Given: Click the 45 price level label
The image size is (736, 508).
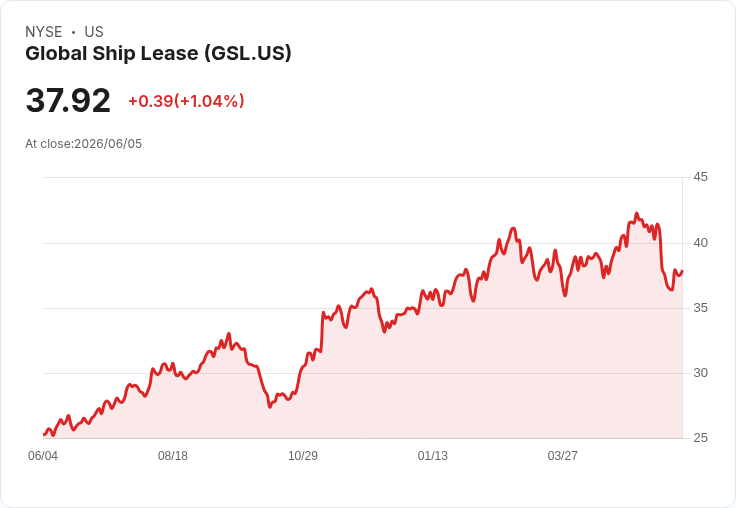Looking at the screenshot, I should (x=700, y=177).
